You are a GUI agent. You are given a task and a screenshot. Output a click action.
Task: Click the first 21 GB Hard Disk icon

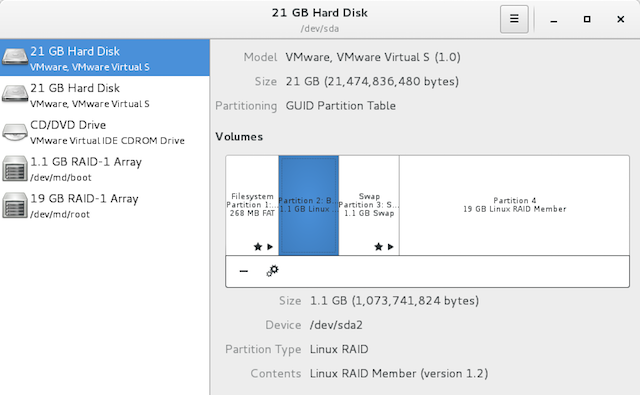15,57
